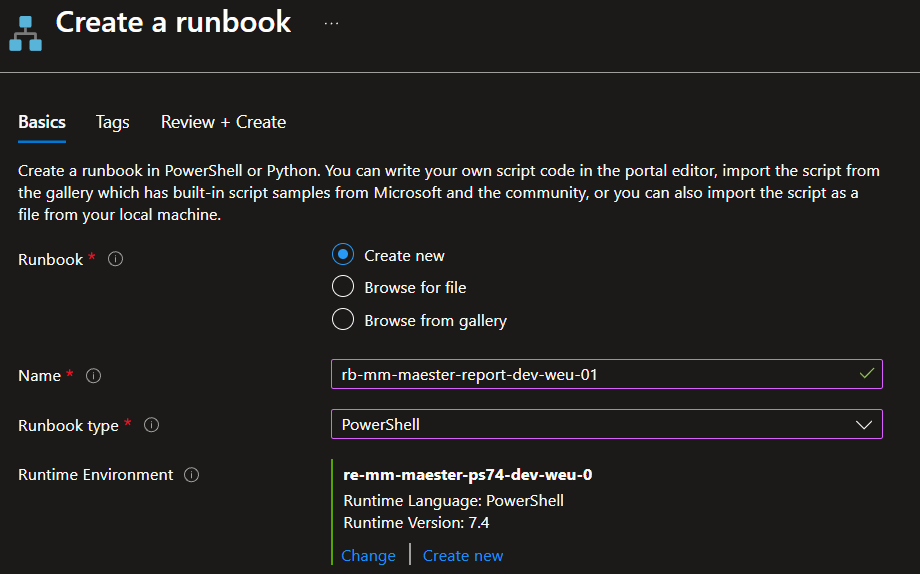This screenshot has width=920, height=574.
Task: Click the Runtime Version: 7.4 text
Action: [416, 523]
